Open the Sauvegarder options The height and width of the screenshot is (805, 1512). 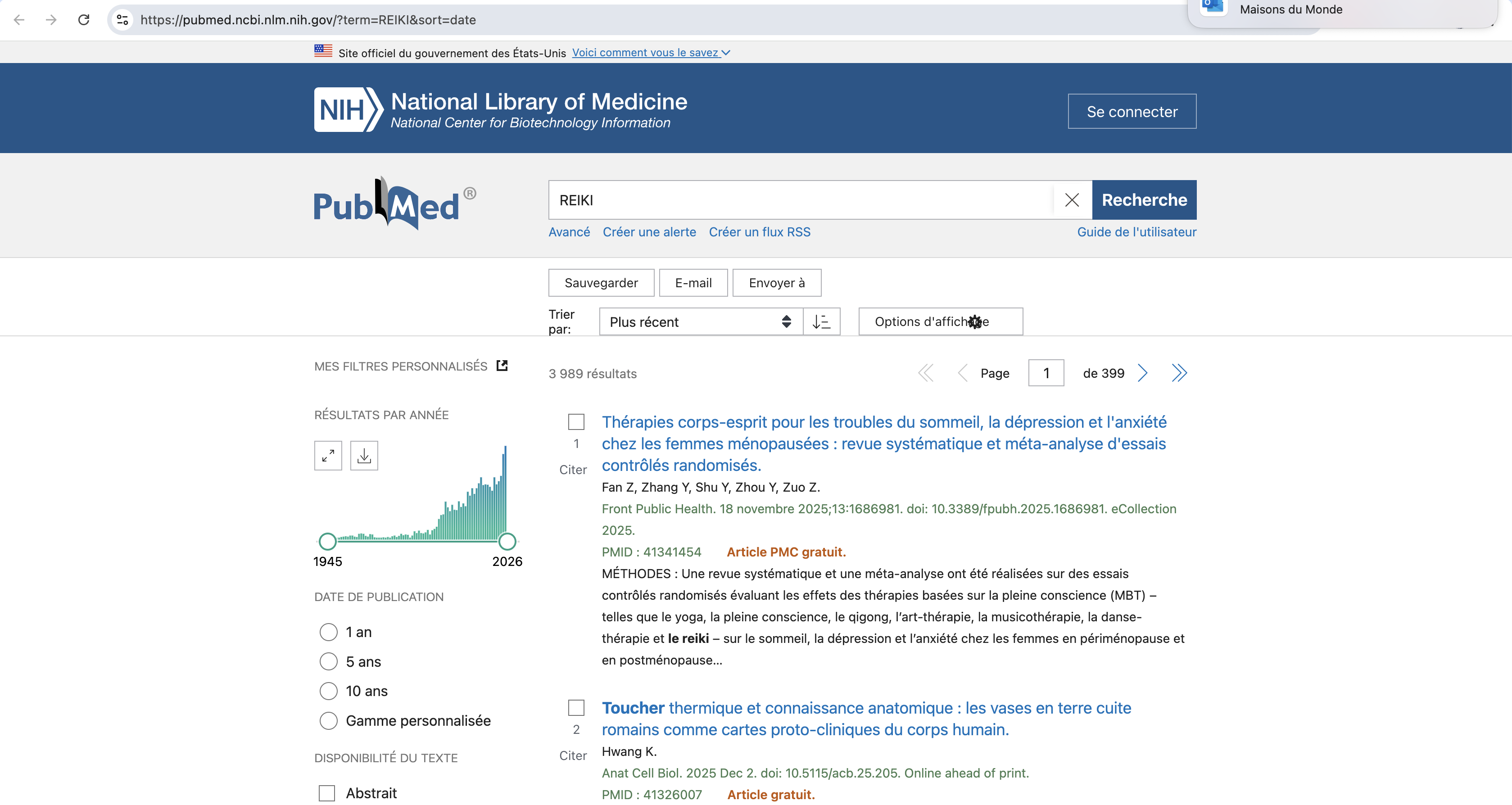[x=601, y=283]
